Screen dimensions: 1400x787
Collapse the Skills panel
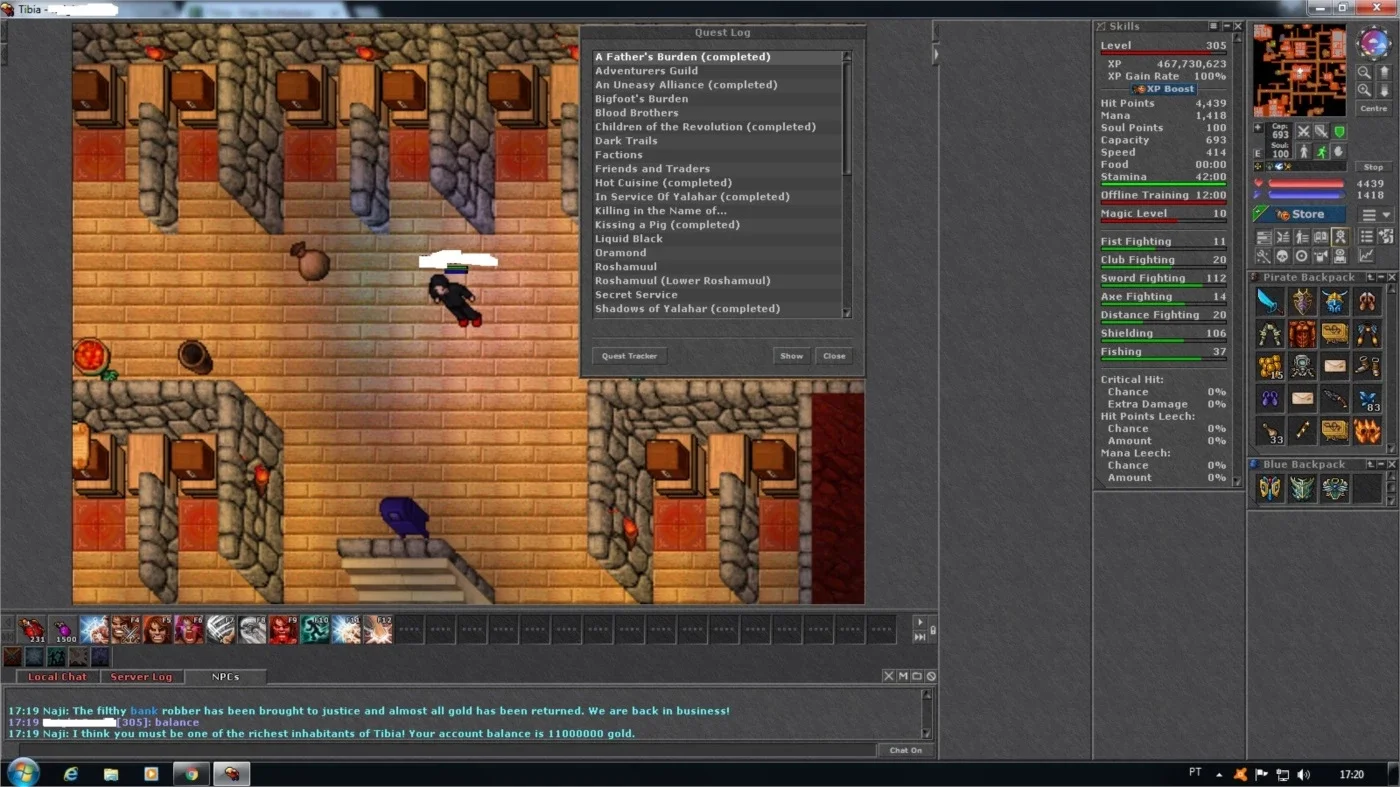tap(1227, 26)
